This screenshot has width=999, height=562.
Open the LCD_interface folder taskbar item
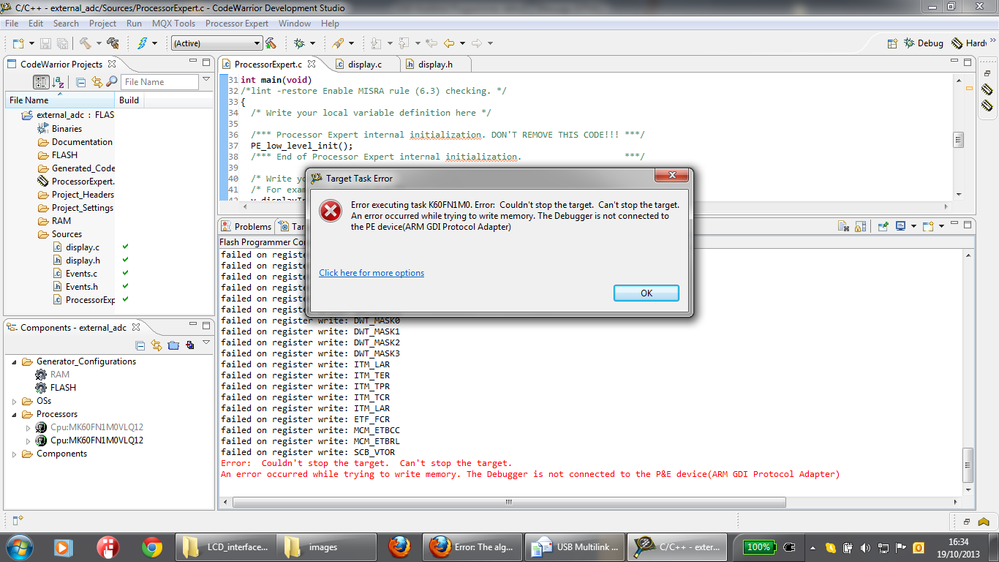click(225, 547)
